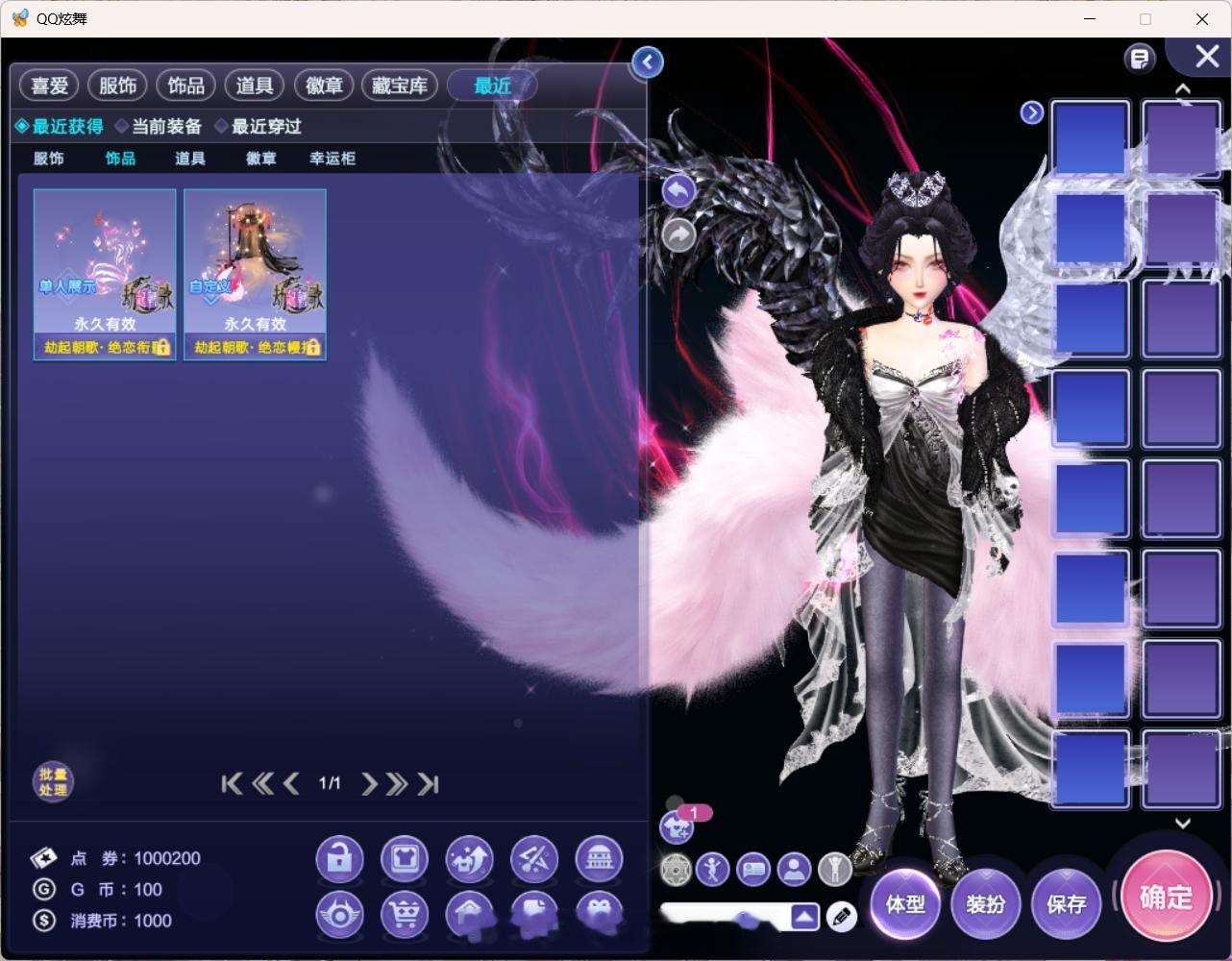The image size is (1232, 961).
Task: Click the first purple equipment slot at top
Action: [x=1181, y=138]
